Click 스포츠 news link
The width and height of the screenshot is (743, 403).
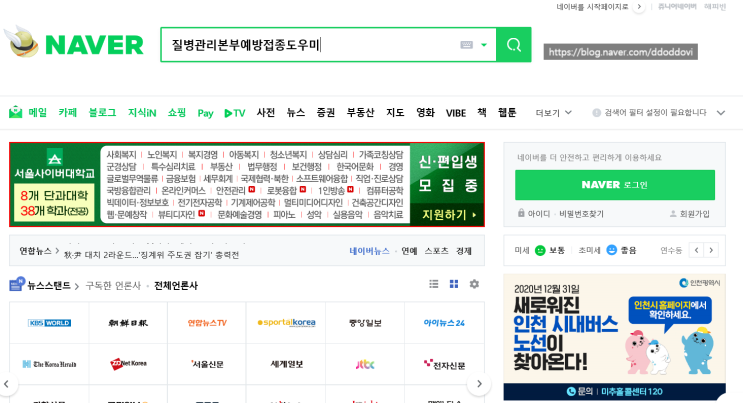(436, 251)
